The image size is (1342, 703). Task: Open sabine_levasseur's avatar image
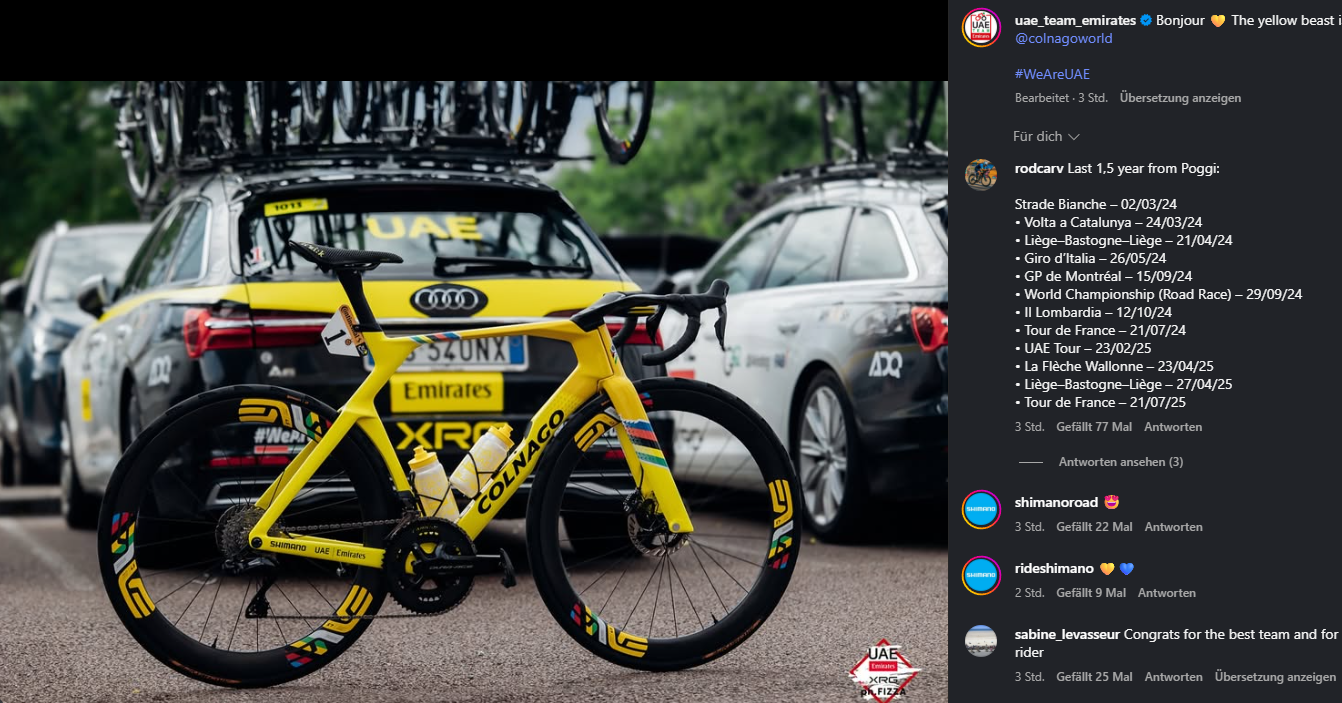point(981,641)
